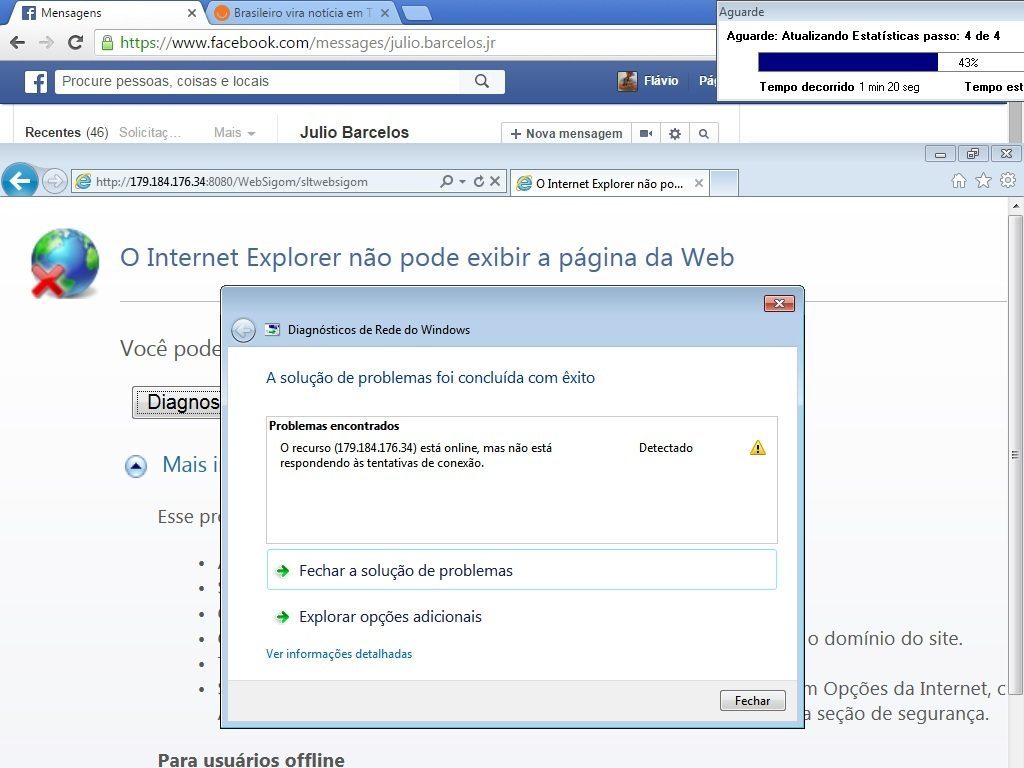Click the error heading 'O Internet Explorer não pode exibir'
This screenshot has width=1024, height=768.
[427, 257]
